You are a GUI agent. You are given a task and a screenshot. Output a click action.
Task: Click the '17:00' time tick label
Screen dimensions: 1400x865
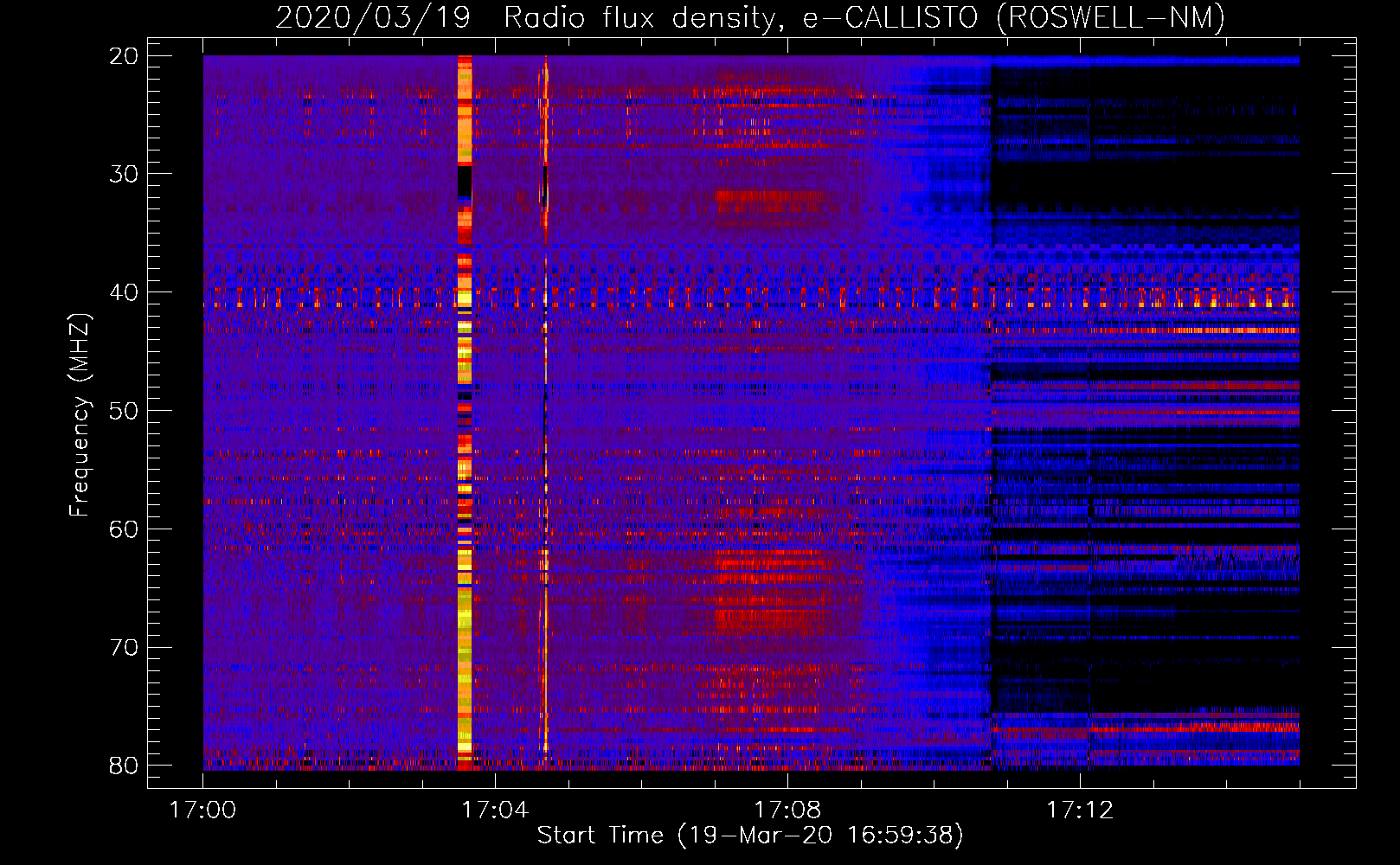[x=202, y=811]
